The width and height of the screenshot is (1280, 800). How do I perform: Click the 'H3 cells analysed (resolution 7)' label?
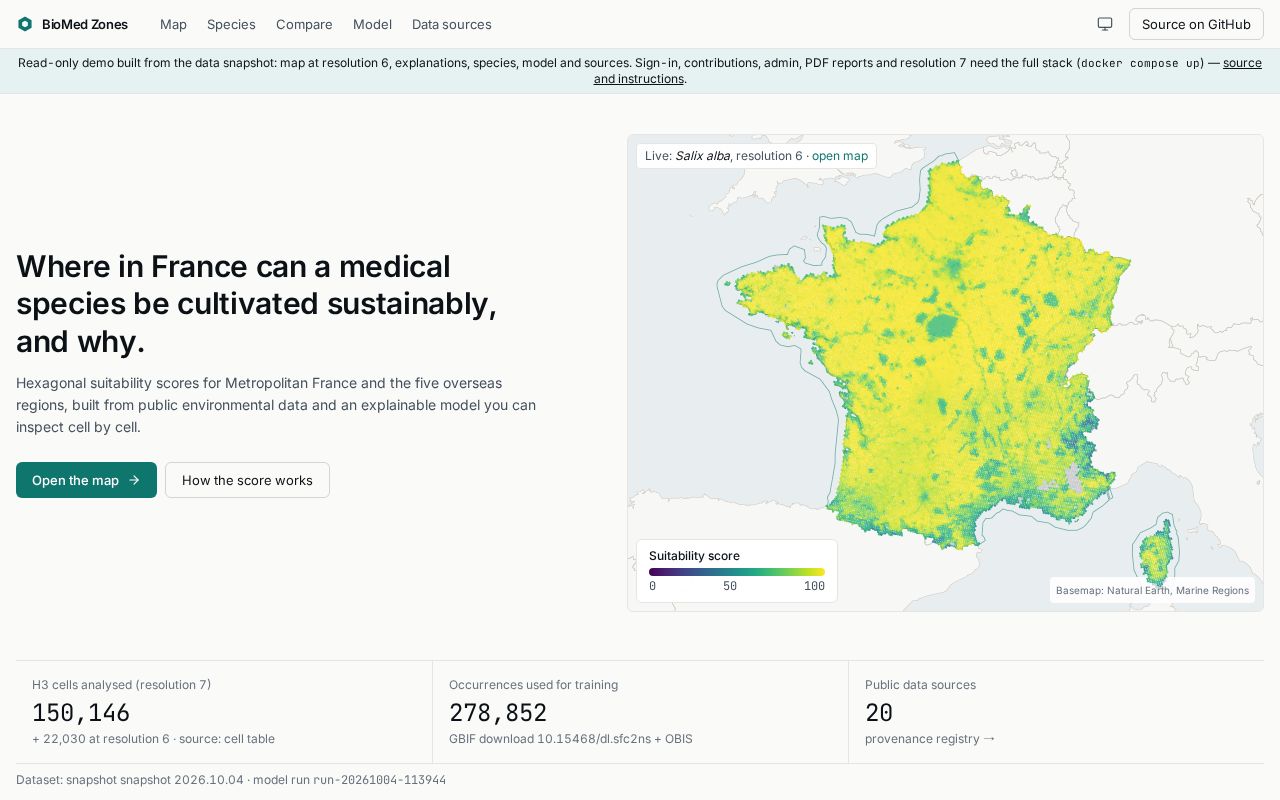tap(121, 685)
